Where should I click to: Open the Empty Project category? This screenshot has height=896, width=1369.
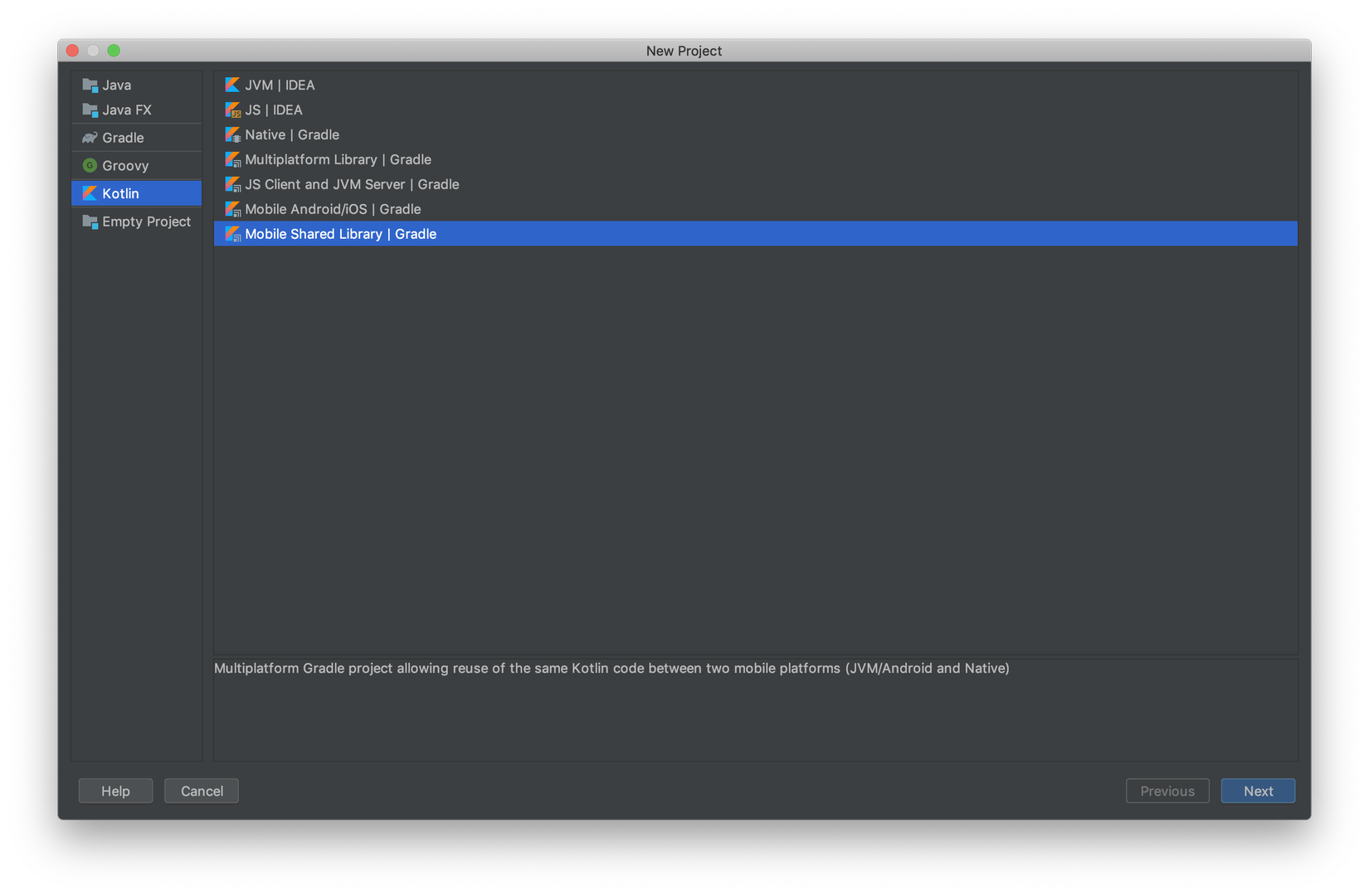pos(146,222)
